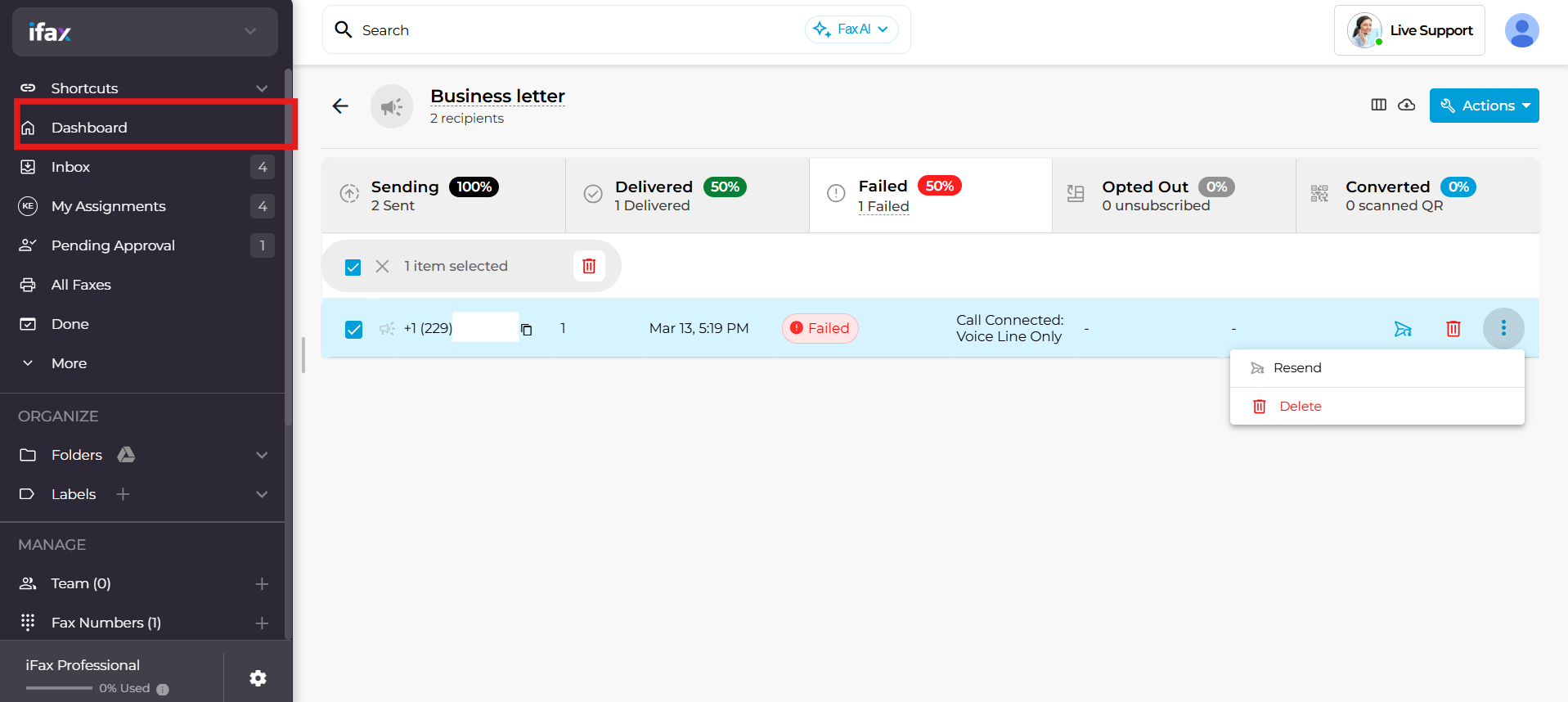Click the cloud download icon
This screenshot has height=702, width=1568.
pyautogui.click(x=1407, y=105)
